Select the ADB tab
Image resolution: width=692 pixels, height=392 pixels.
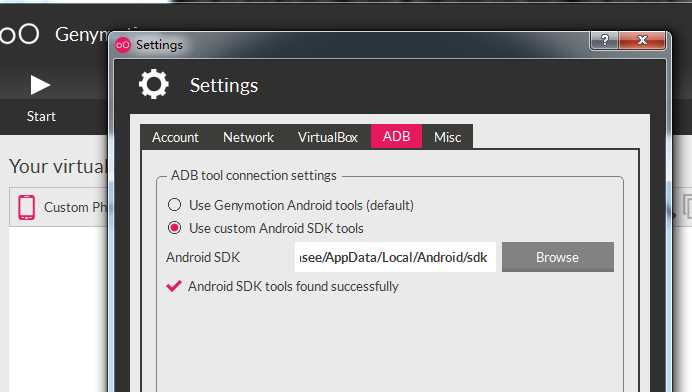396,136
